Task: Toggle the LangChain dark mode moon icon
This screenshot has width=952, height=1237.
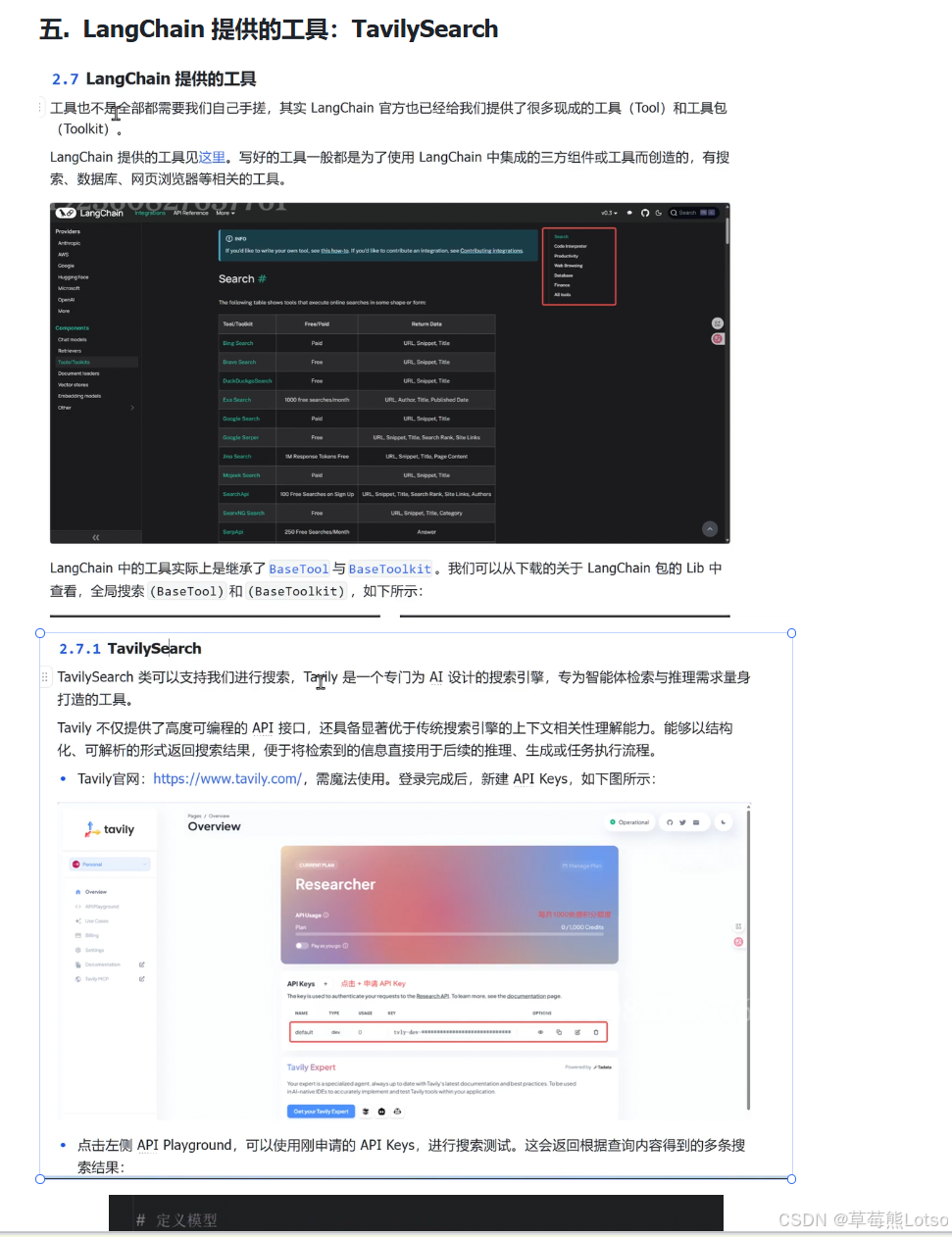Action: 658,213
